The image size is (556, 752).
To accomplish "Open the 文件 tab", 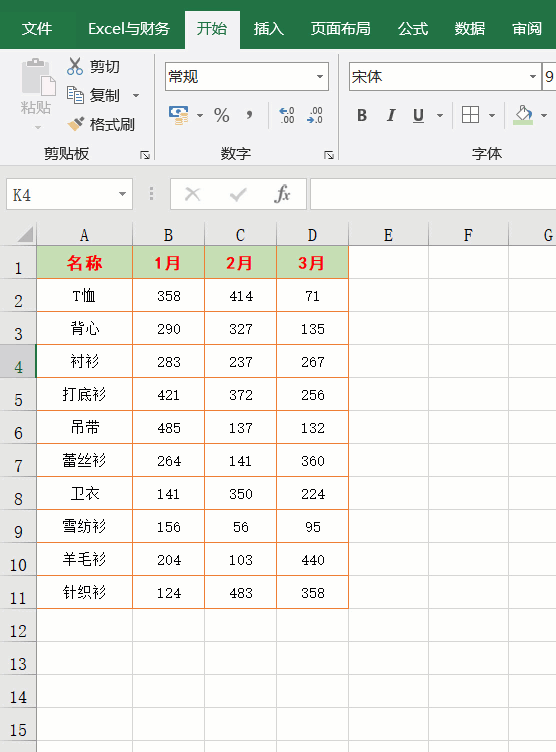I will (37, 29).
